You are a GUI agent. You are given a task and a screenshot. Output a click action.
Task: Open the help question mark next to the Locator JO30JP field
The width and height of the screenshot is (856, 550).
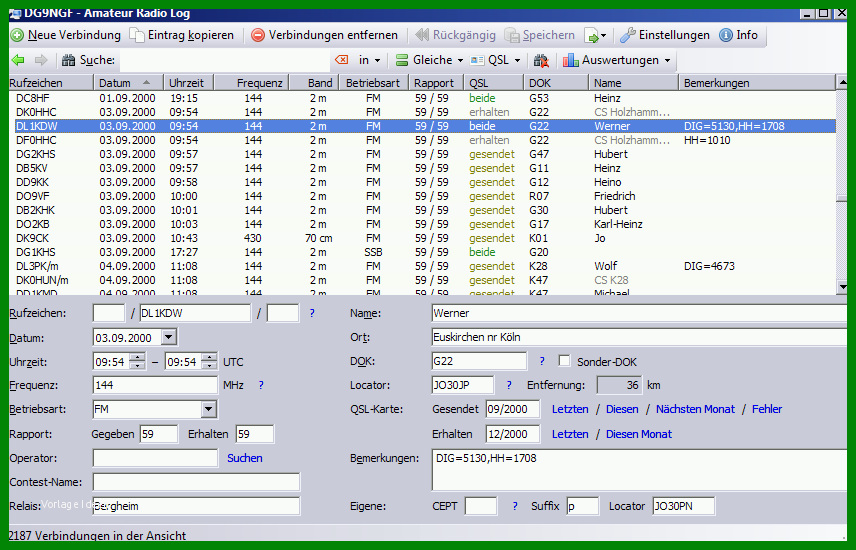[x=509, y=386]
